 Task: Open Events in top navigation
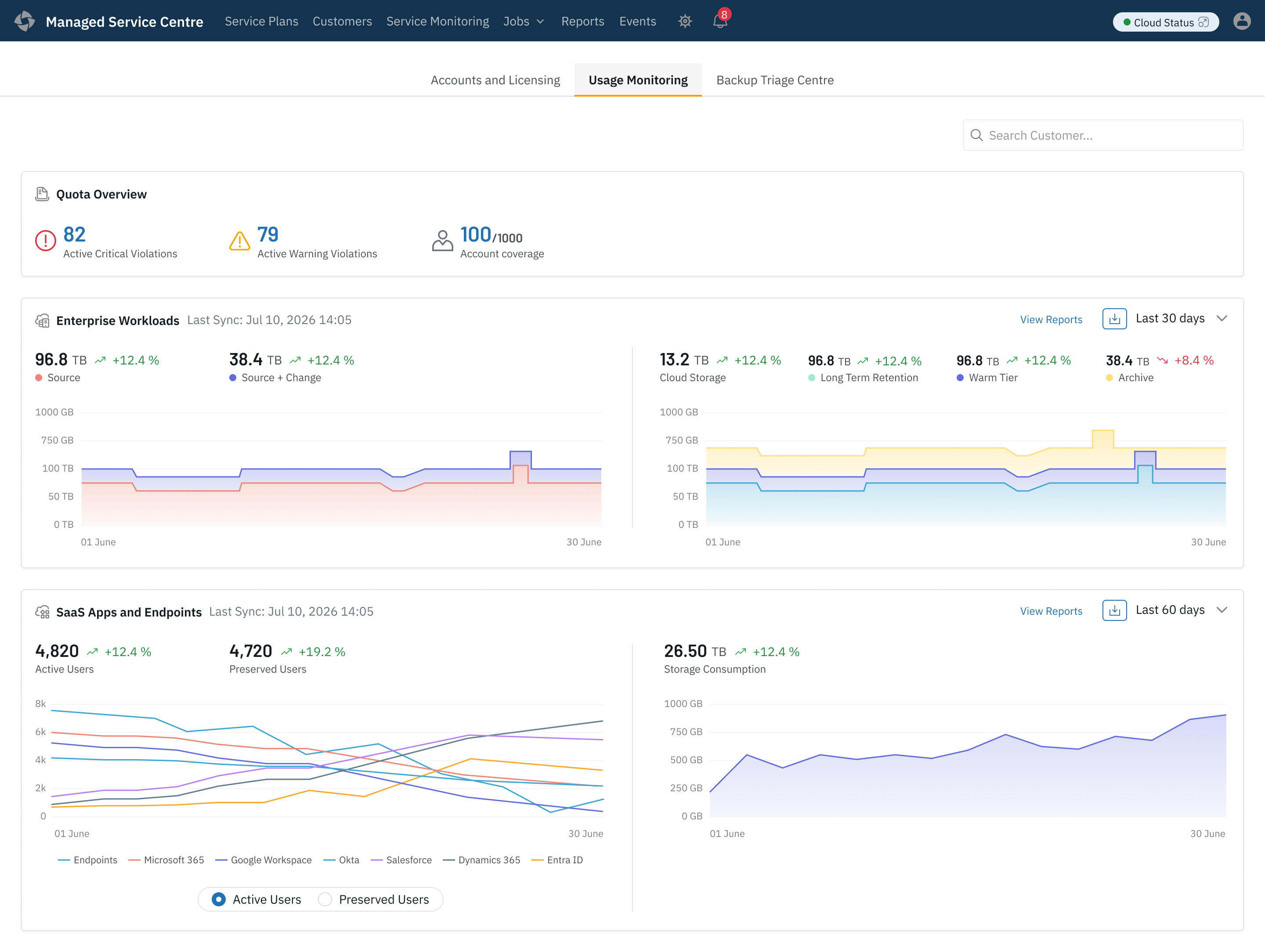tap(638, 21)
